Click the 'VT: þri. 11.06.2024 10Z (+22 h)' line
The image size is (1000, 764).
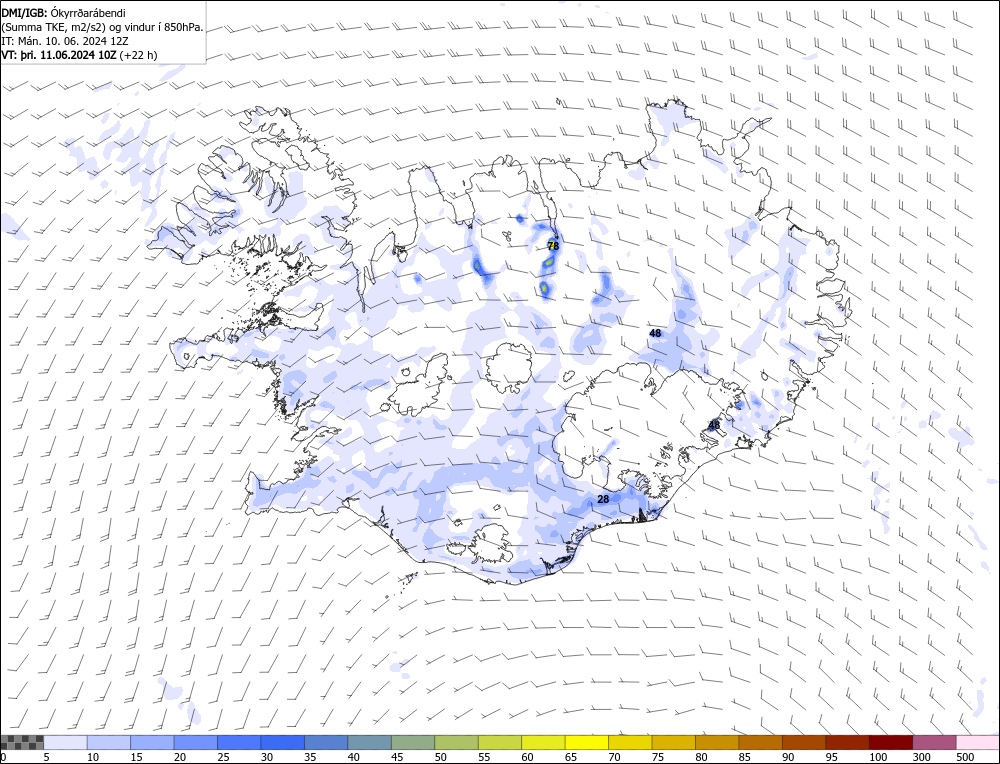(79, 55)
